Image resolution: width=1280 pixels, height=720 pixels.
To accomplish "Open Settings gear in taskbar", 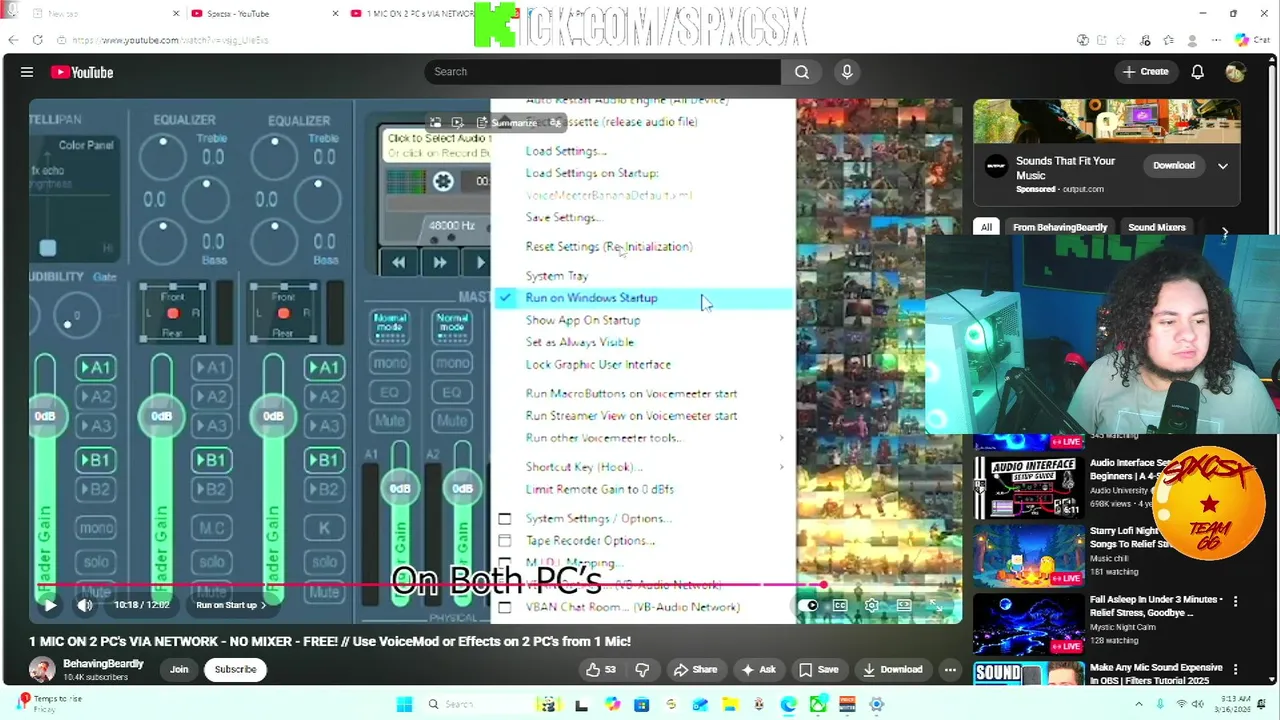I will pyautogui.click(x=877, y=704).
